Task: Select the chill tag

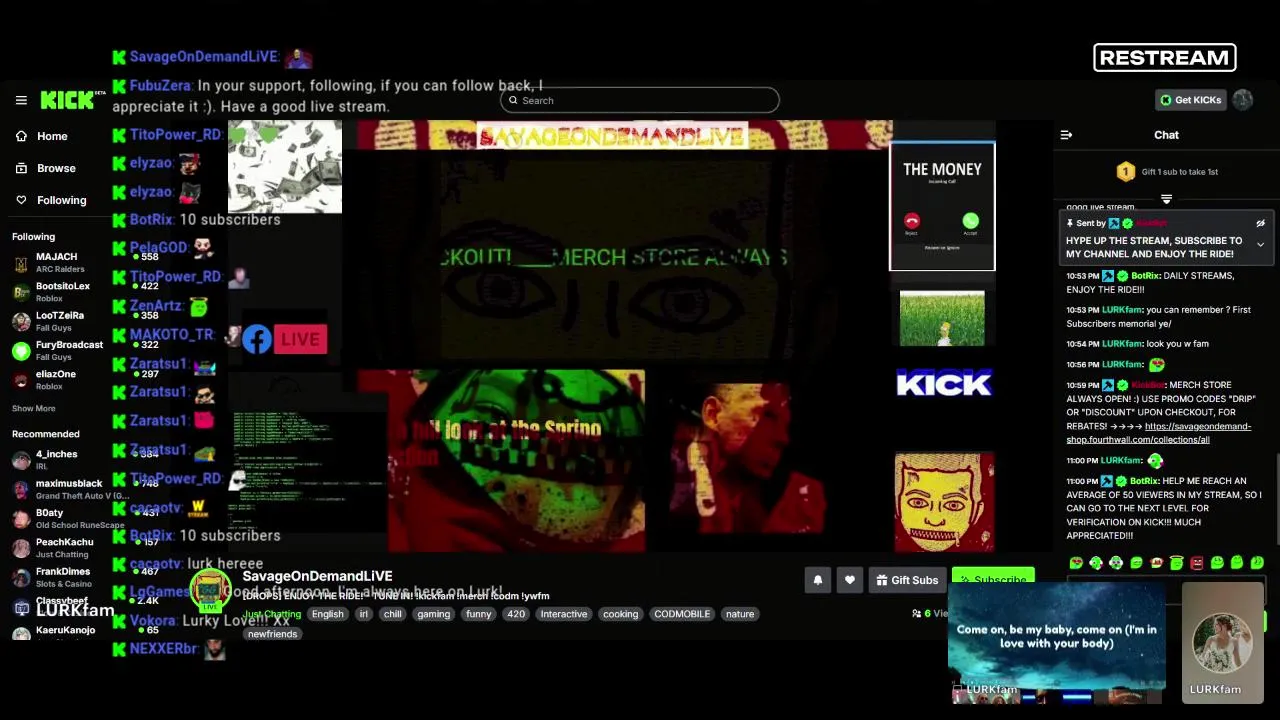Action: coord(393,614)
